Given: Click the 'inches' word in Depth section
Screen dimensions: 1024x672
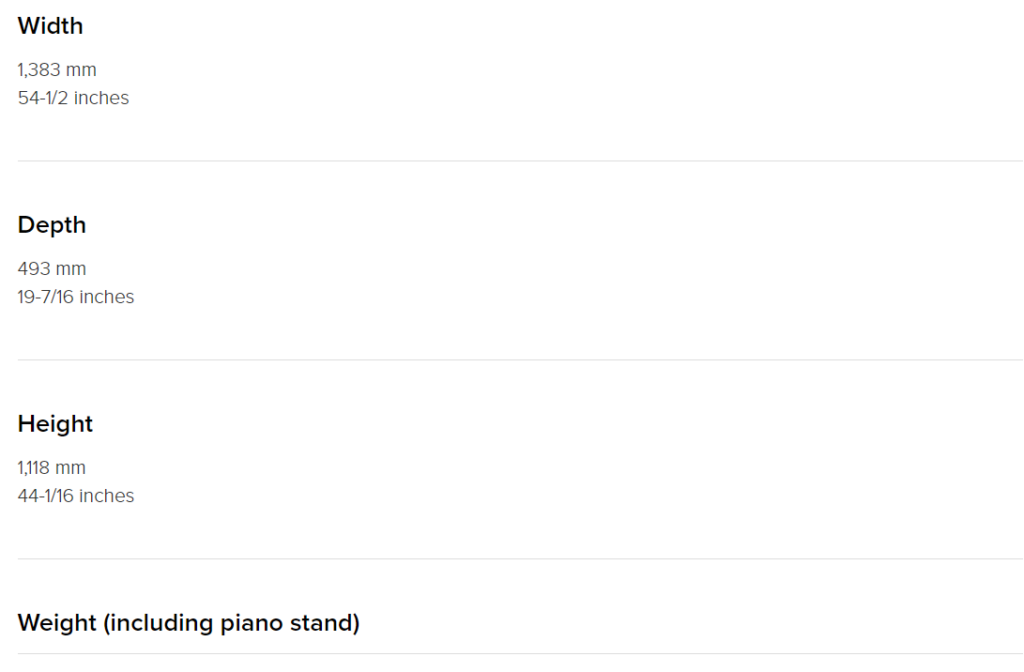Looking at the screenshot, I should click(106, 297).
